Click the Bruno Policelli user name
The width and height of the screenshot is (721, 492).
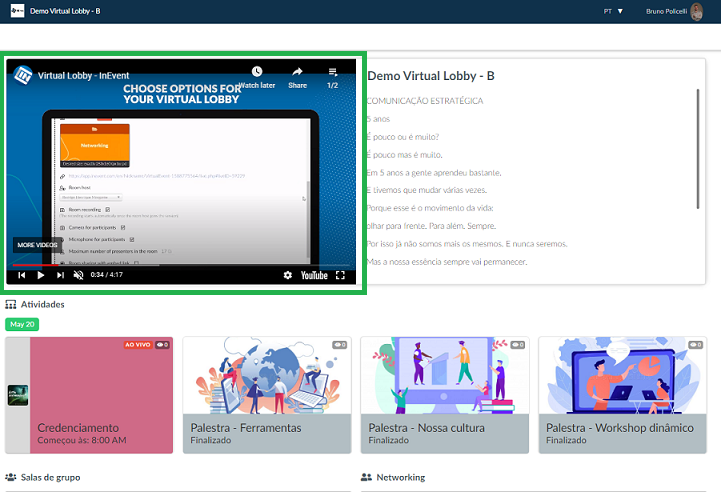click(666, 11)
